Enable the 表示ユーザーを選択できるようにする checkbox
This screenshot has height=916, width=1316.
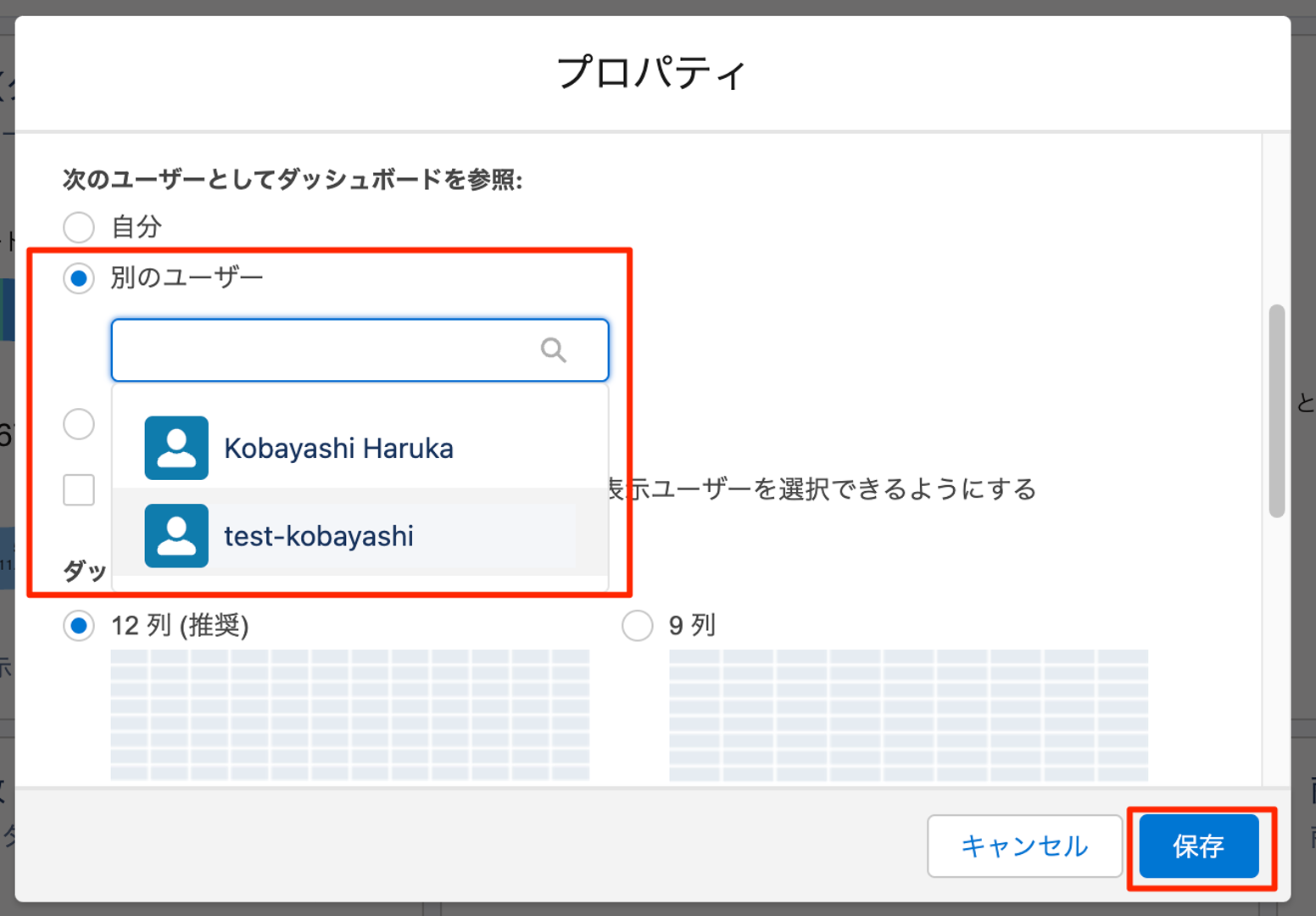78,490
